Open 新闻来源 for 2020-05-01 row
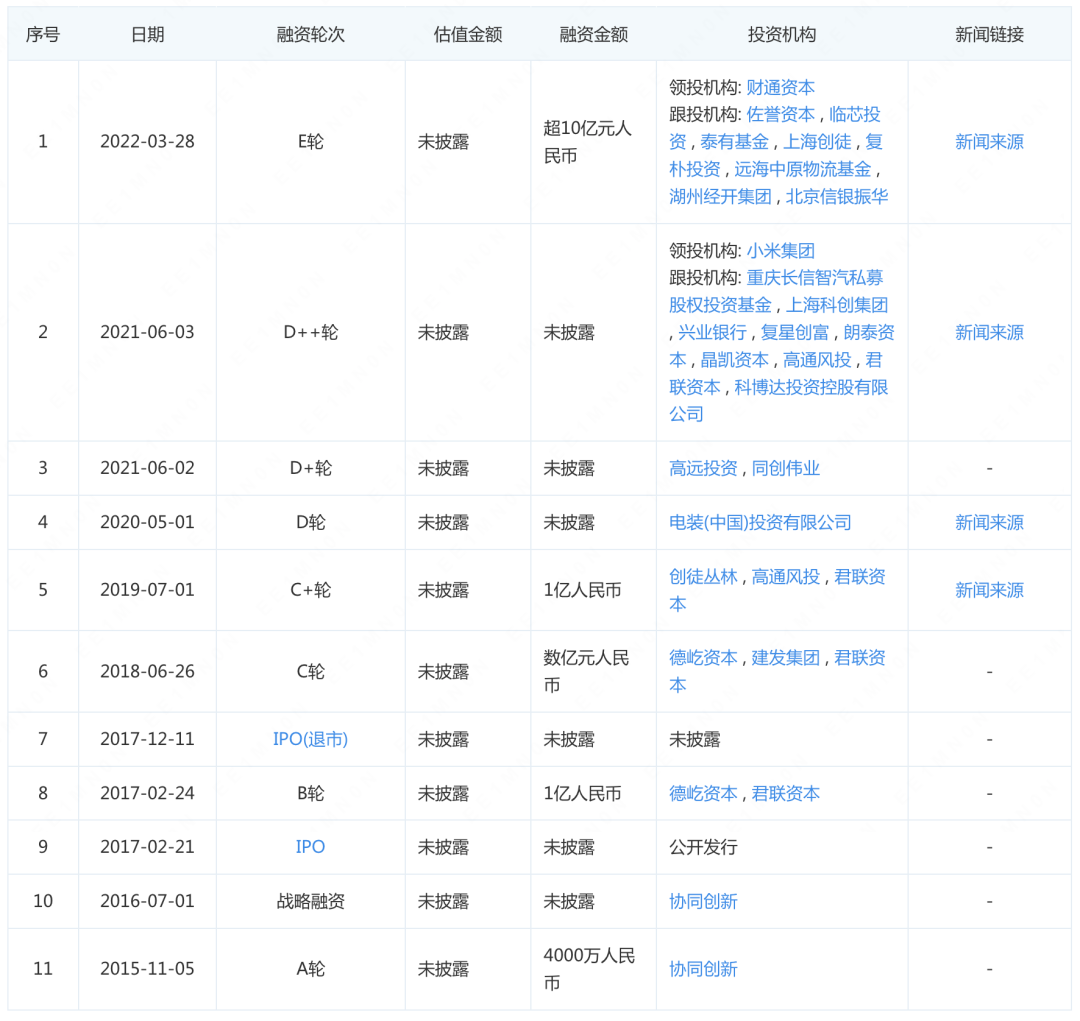1080x1021 pixels. point(989,522)
